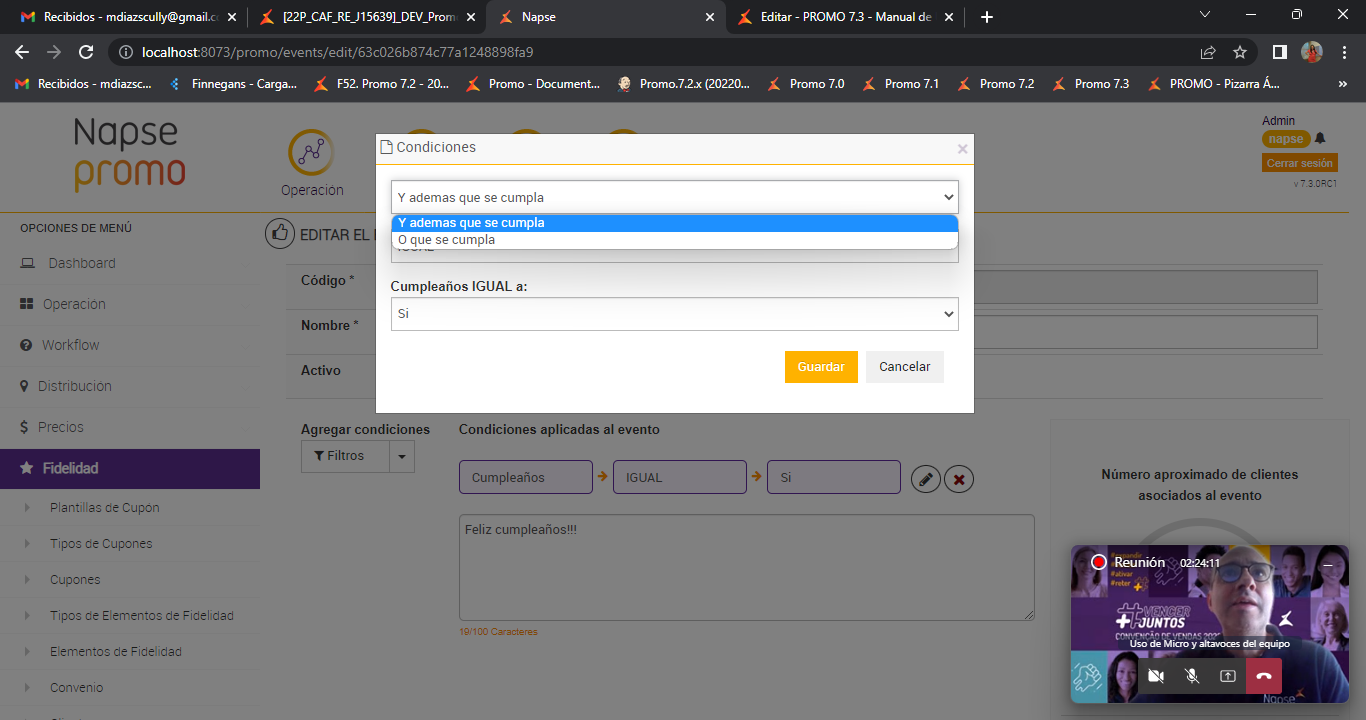Click the 'Feliz cumpleaños!!!' text area
Viewport: 1366px width, 720px height.
[746, 568]
